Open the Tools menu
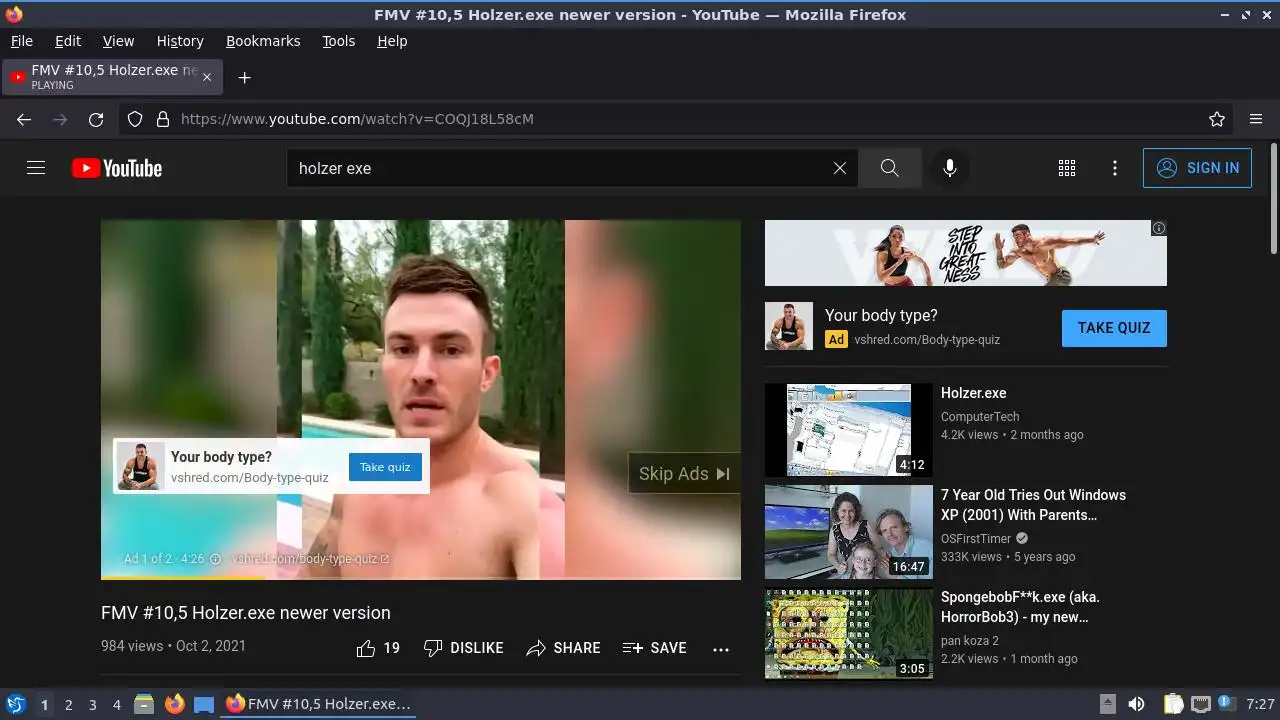The width and height of the screenshot is (1280, 720). point(338,41)
